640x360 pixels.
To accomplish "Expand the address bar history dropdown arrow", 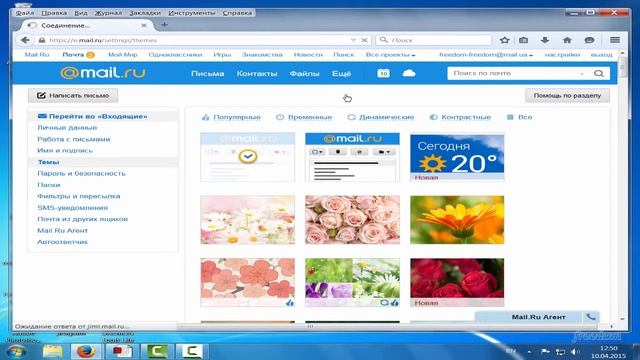I will tap(353, 40).
